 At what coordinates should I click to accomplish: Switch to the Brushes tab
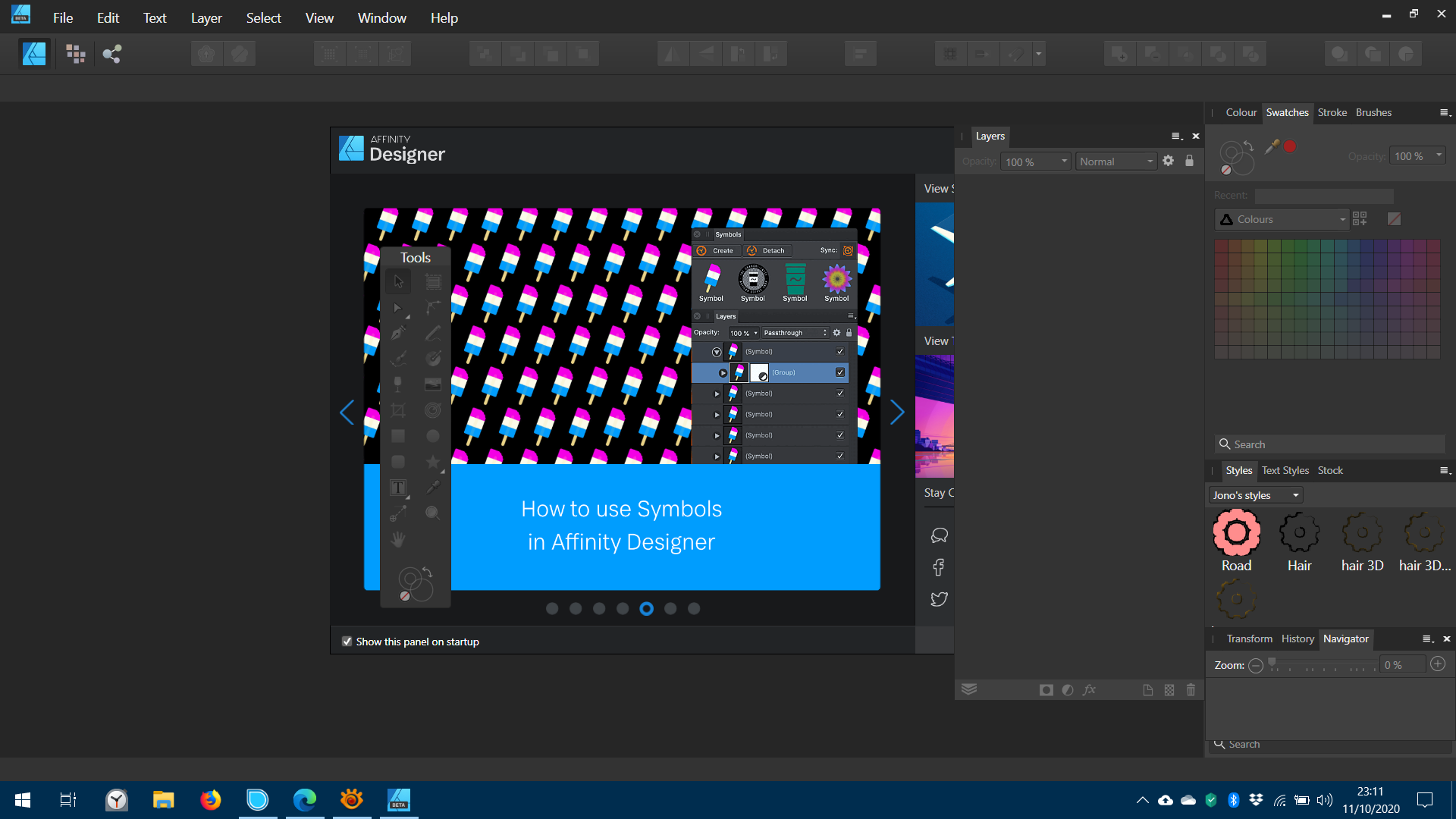[x=1373, y=112]
